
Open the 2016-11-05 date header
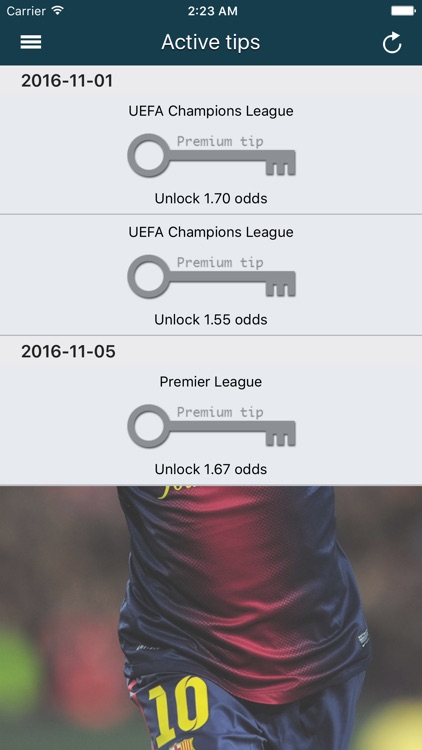[68, 352]
